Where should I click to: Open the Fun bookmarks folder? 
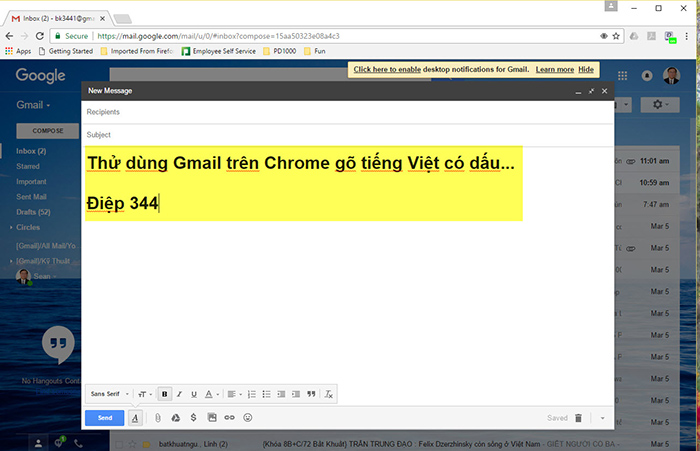tap(315, 51)
